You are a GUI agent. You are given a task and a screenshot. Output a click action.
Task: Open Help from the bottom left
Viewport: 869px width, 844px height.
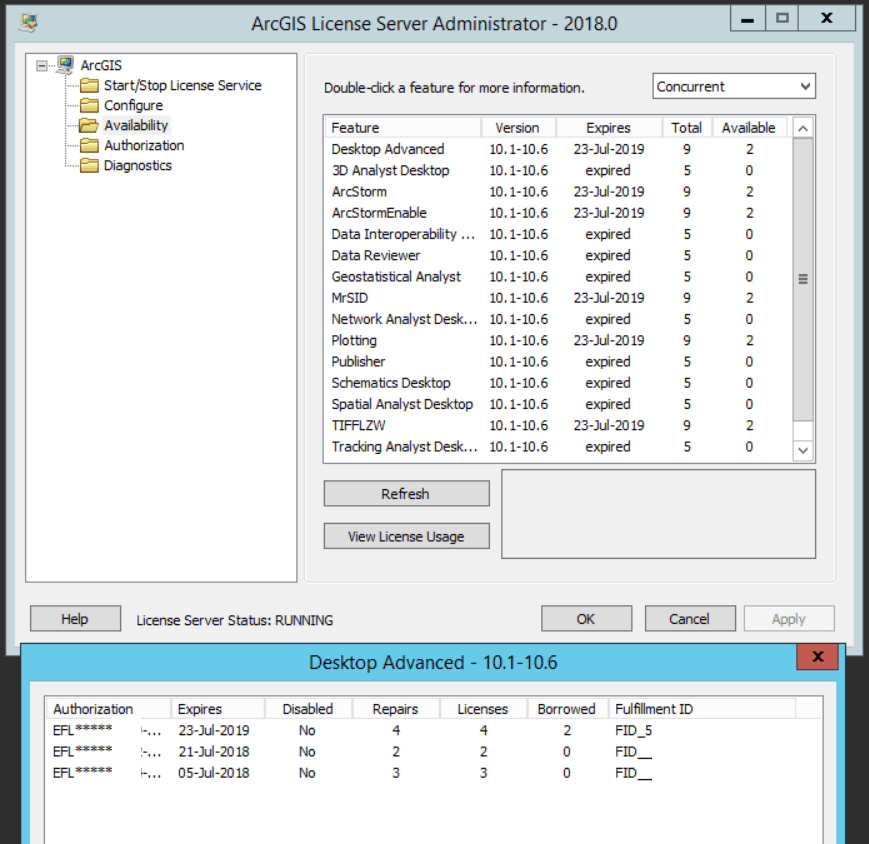[x=74, y=618]
